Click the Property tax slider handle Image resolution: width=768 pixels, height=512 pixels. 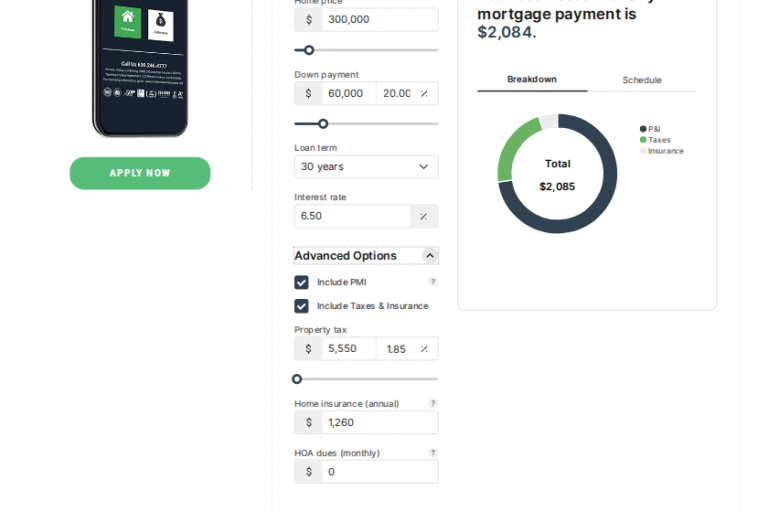tap(297, 379)
